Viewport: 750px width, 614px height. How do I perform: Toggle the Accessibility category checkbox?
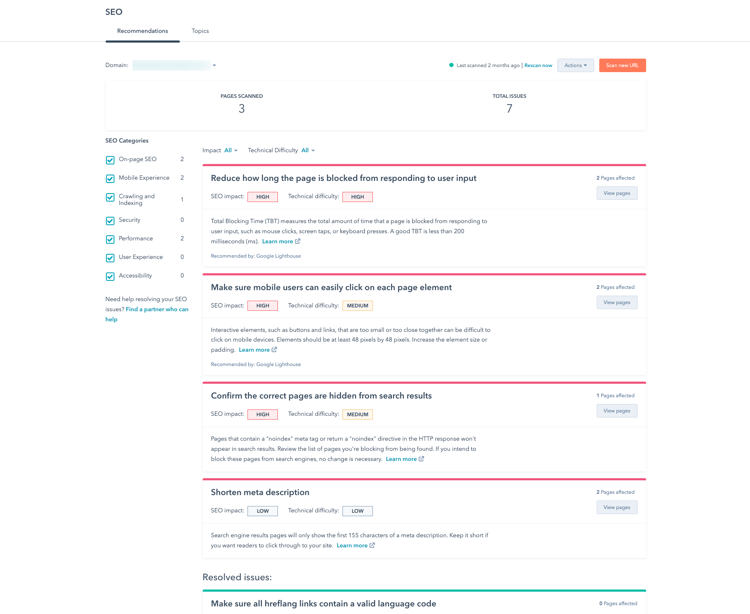click(110, 276)
